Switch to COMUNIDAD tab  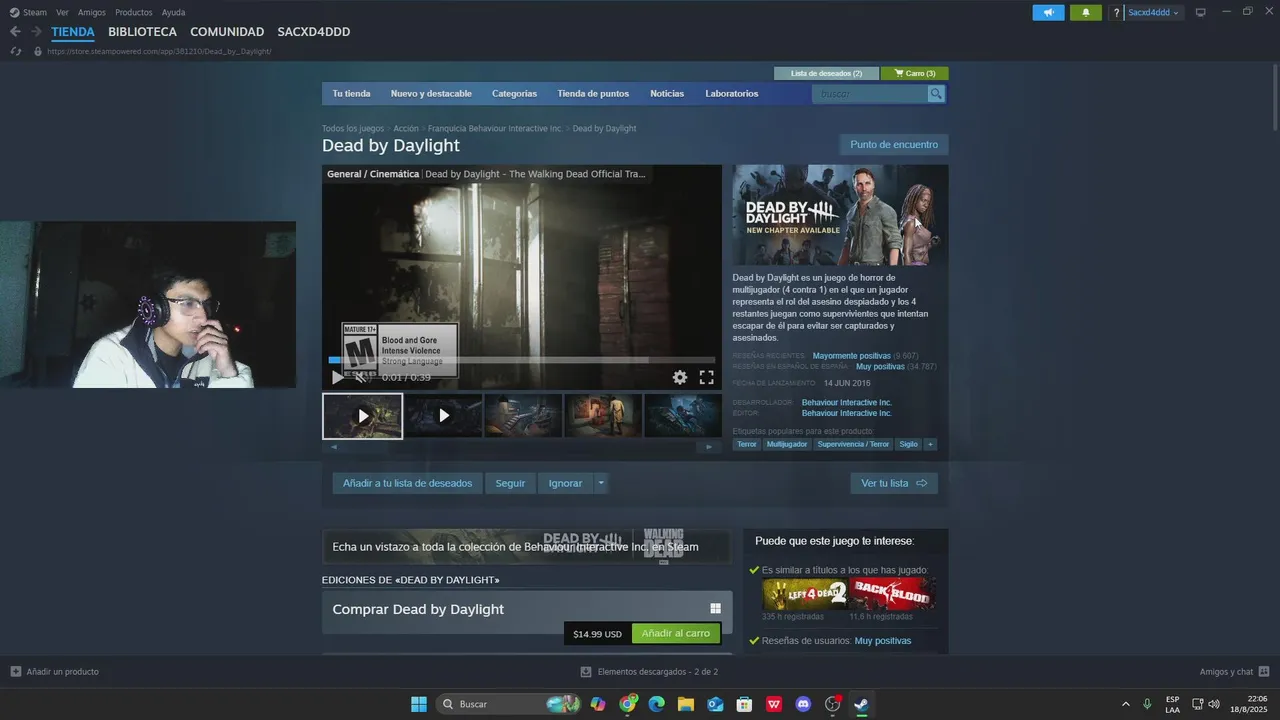227,32
